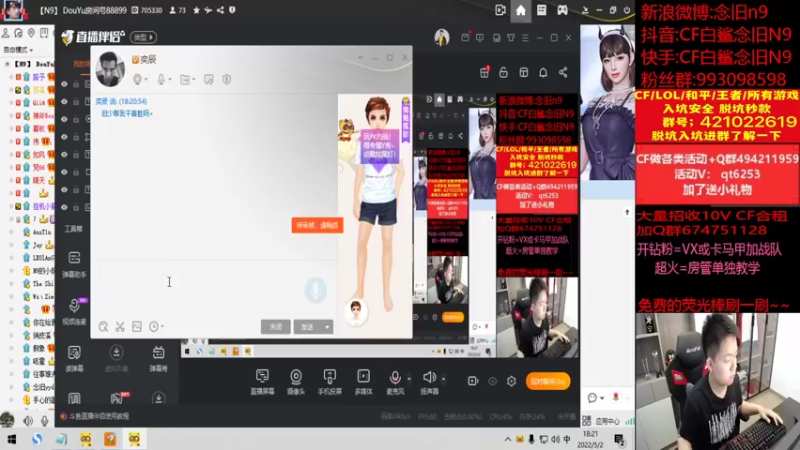Open the 多媒体 multimedia source
Screen dimensions: 800x450
click(363, 382)
